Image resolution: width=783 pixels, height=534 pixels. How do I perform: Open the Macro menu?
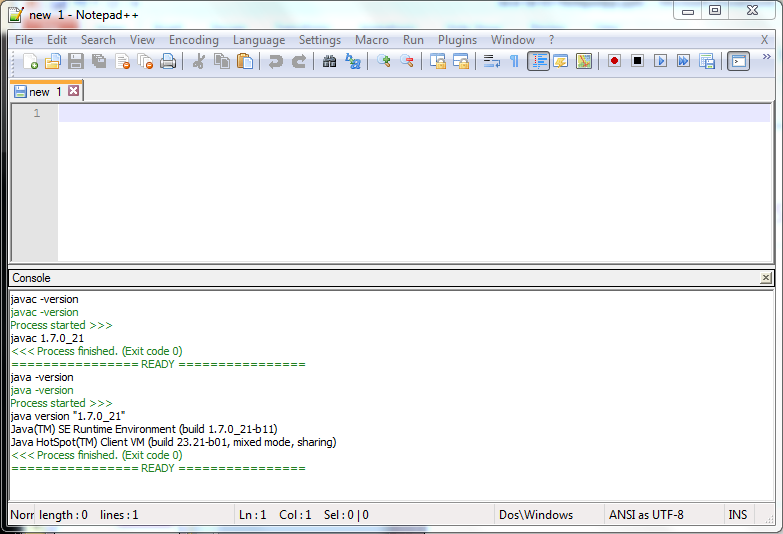372,40
